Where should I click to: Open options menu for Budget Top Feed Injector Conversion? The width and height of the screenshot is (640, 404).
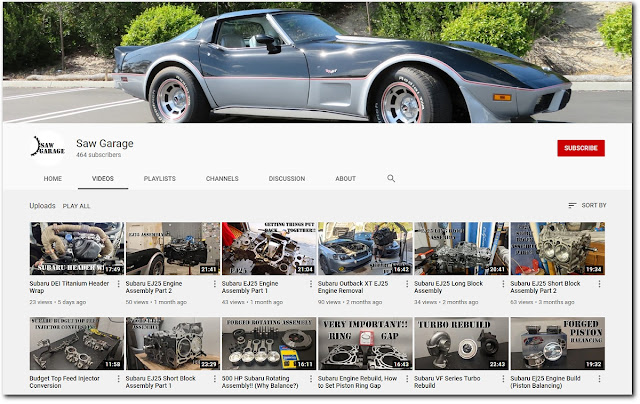coord(118,379)
